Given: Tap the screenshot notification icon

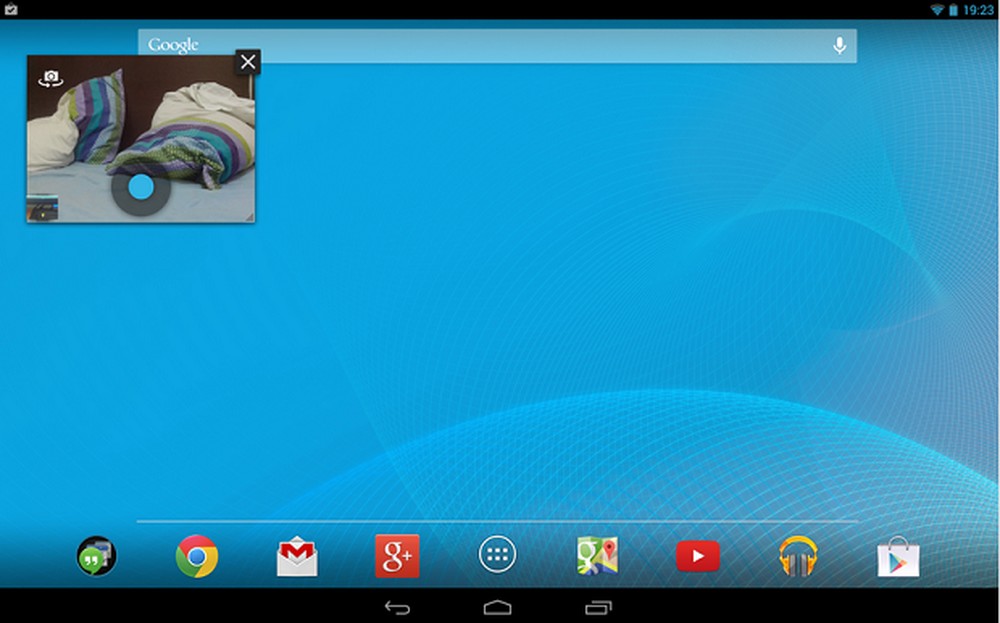Looking at the screenshot, I should 12,8.
